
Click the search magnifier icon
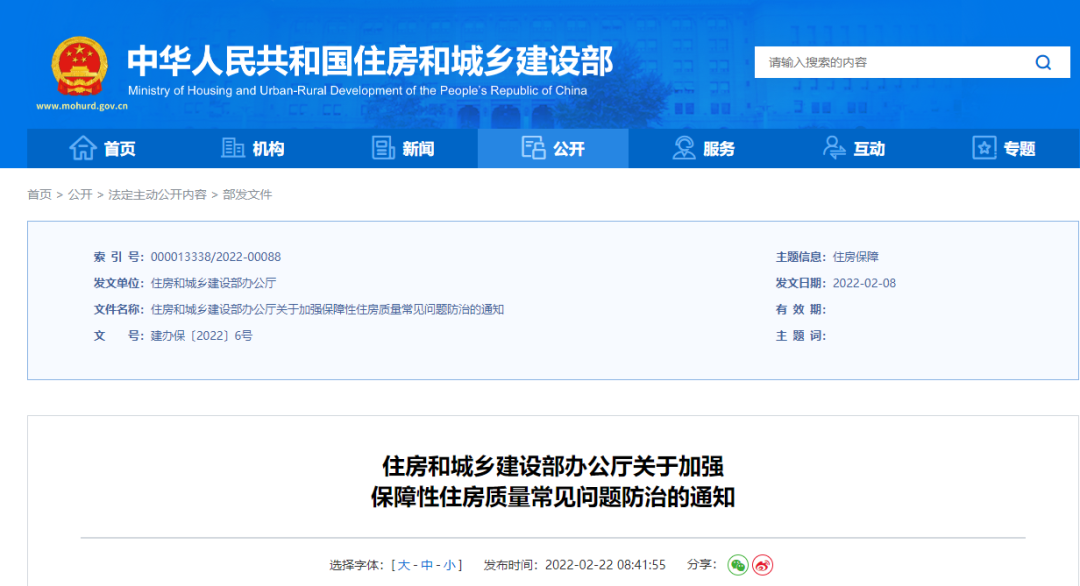click(1043, 61)
